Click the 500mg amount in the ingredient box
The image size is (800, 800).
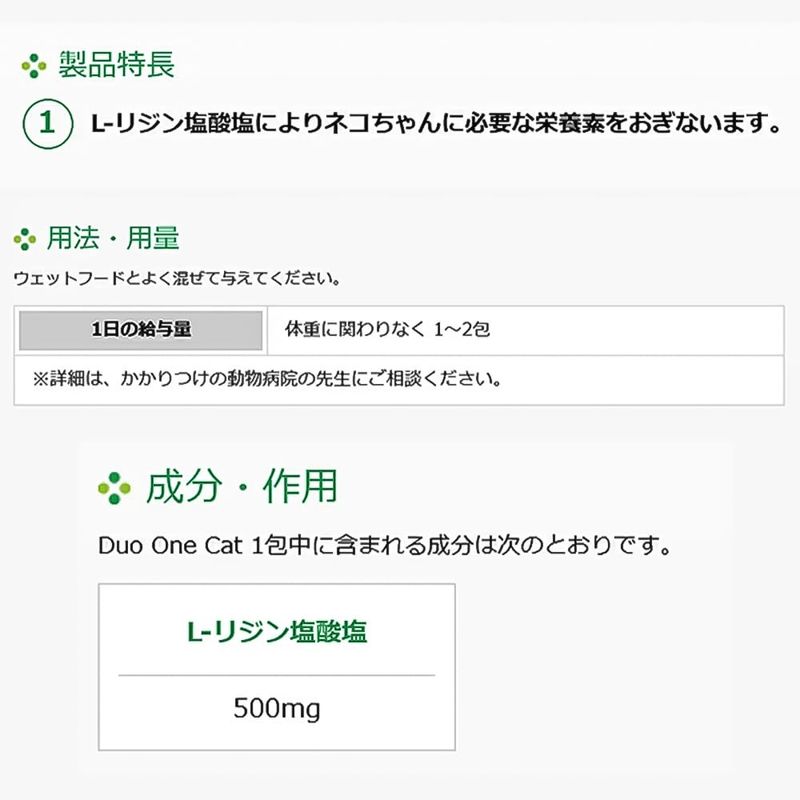277,709
